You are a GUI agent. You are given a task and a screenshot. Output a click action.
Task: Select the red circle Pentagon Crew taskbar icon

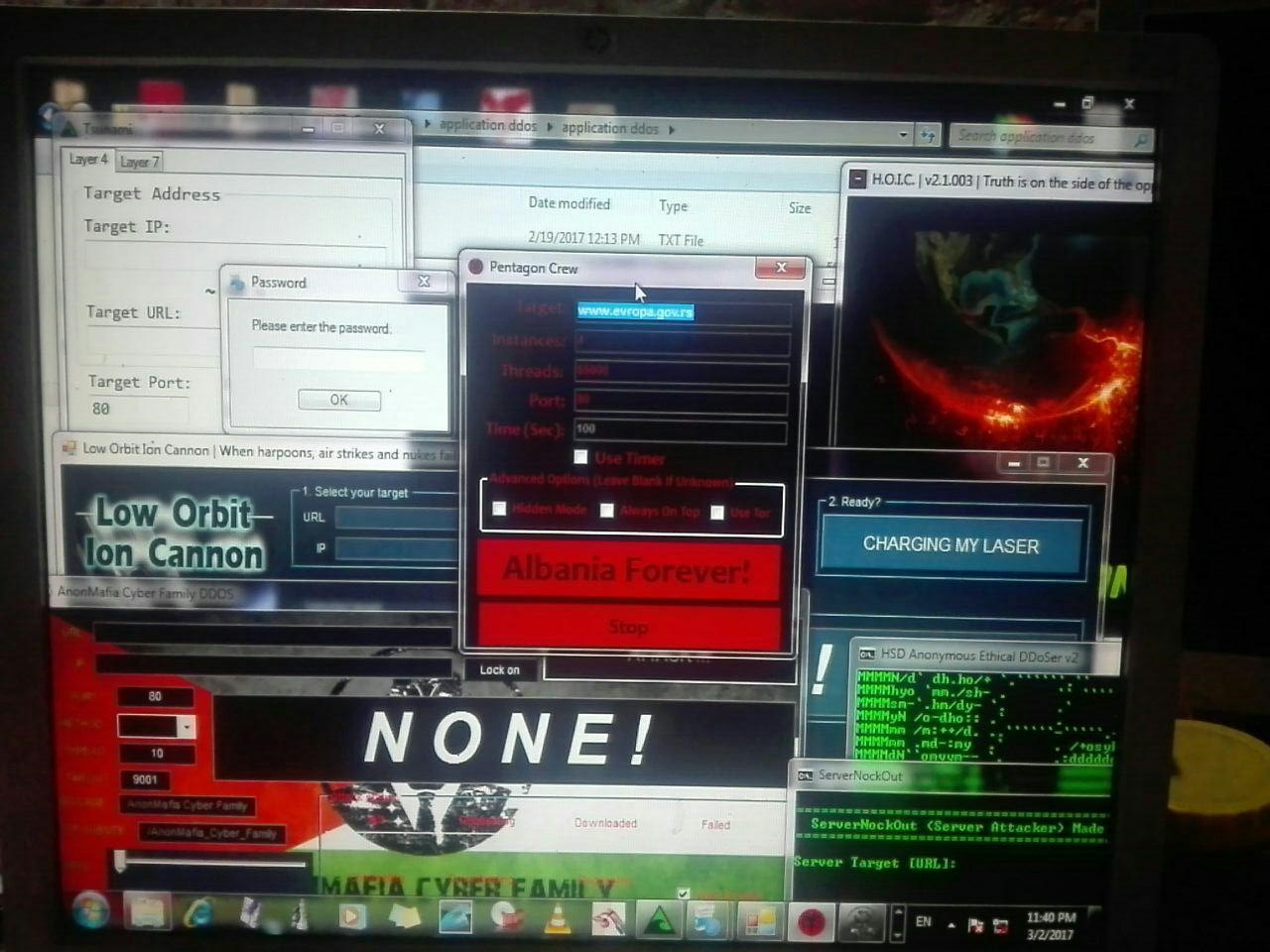click(811, 922)
